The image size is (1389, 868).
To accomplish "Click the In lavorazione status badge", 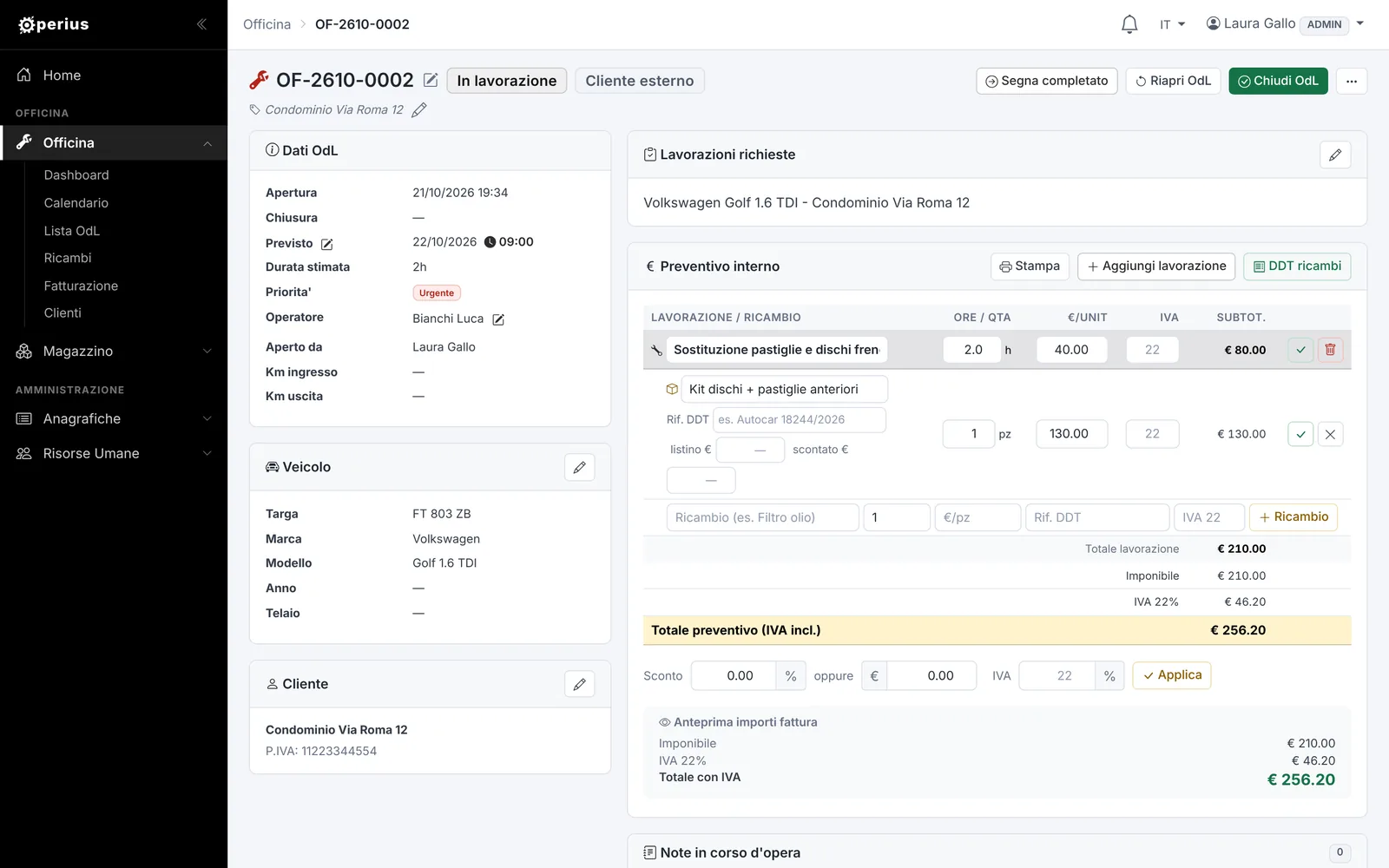I will 507,81.
